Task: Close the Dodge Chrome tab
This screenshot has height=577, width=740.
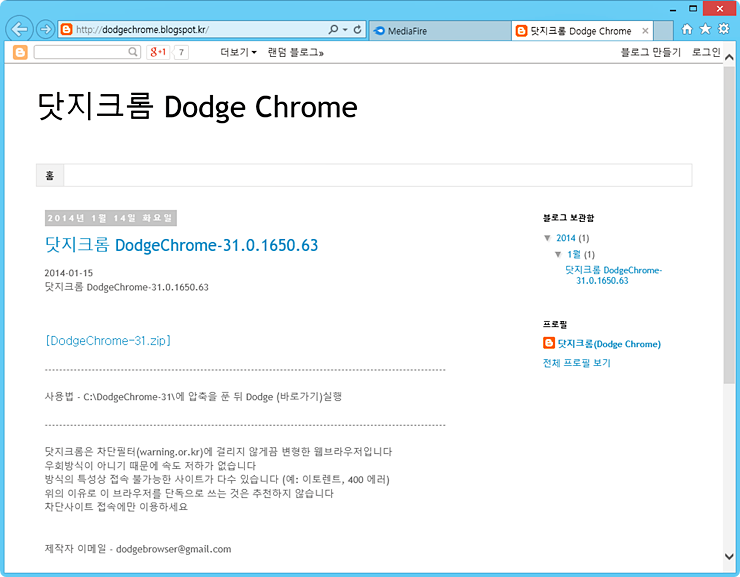Action: [645, 31]
